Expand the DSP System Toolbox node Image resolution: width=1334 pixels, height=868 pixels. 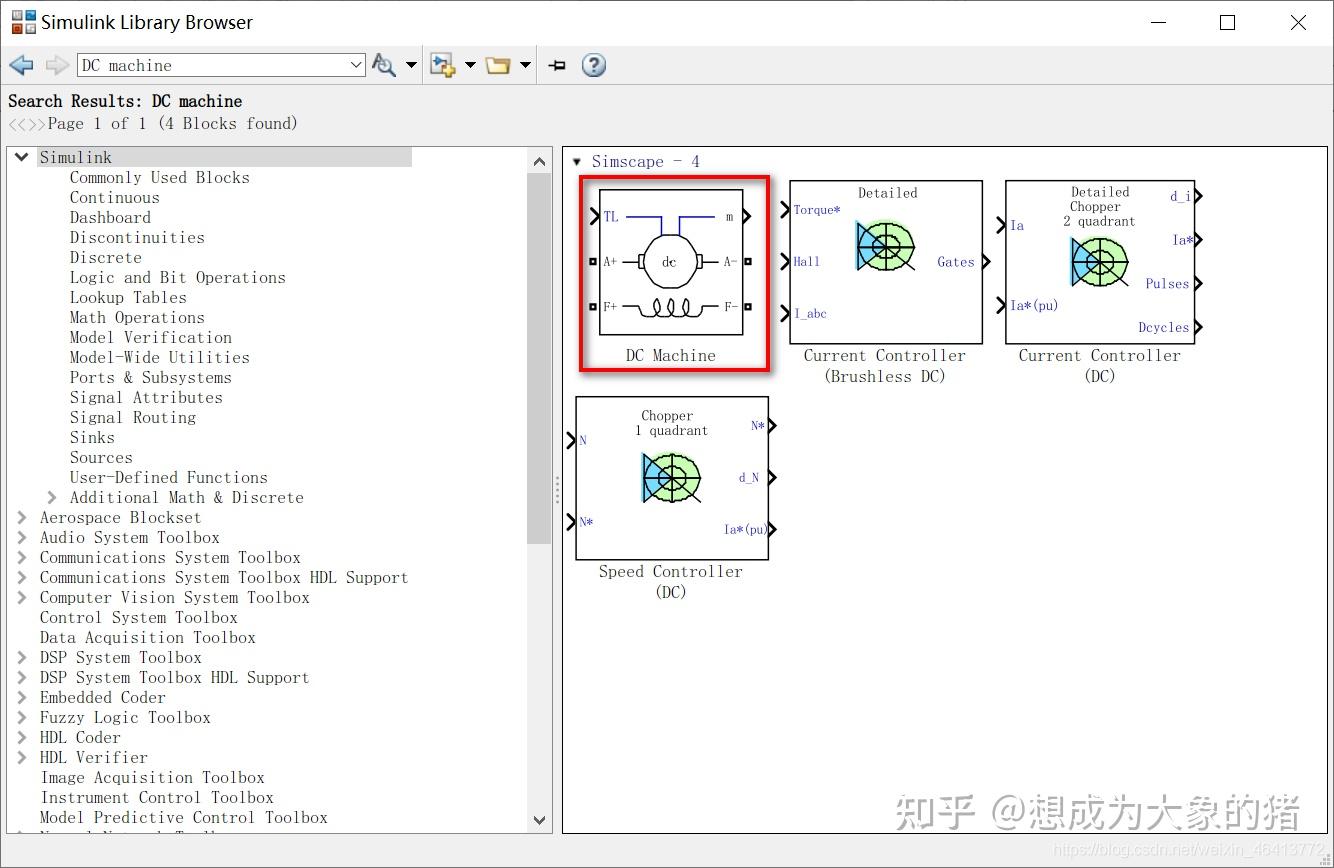click(21, 657)
